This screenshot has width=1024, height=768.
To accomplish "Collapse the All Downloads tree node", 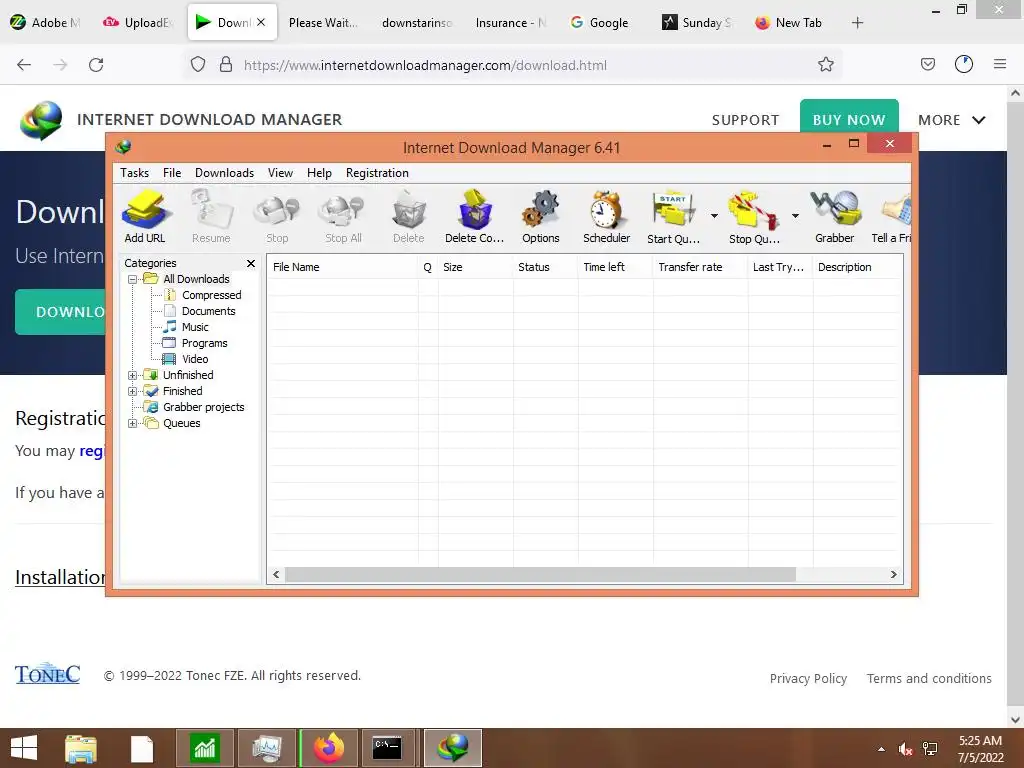I will 133,280.
